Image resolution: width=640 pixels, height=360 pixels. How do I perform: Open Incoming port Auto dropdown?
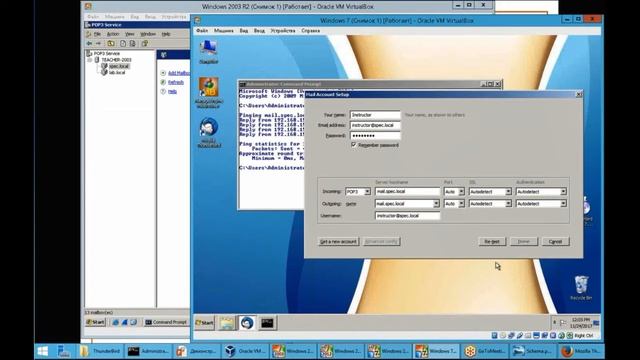454,191
